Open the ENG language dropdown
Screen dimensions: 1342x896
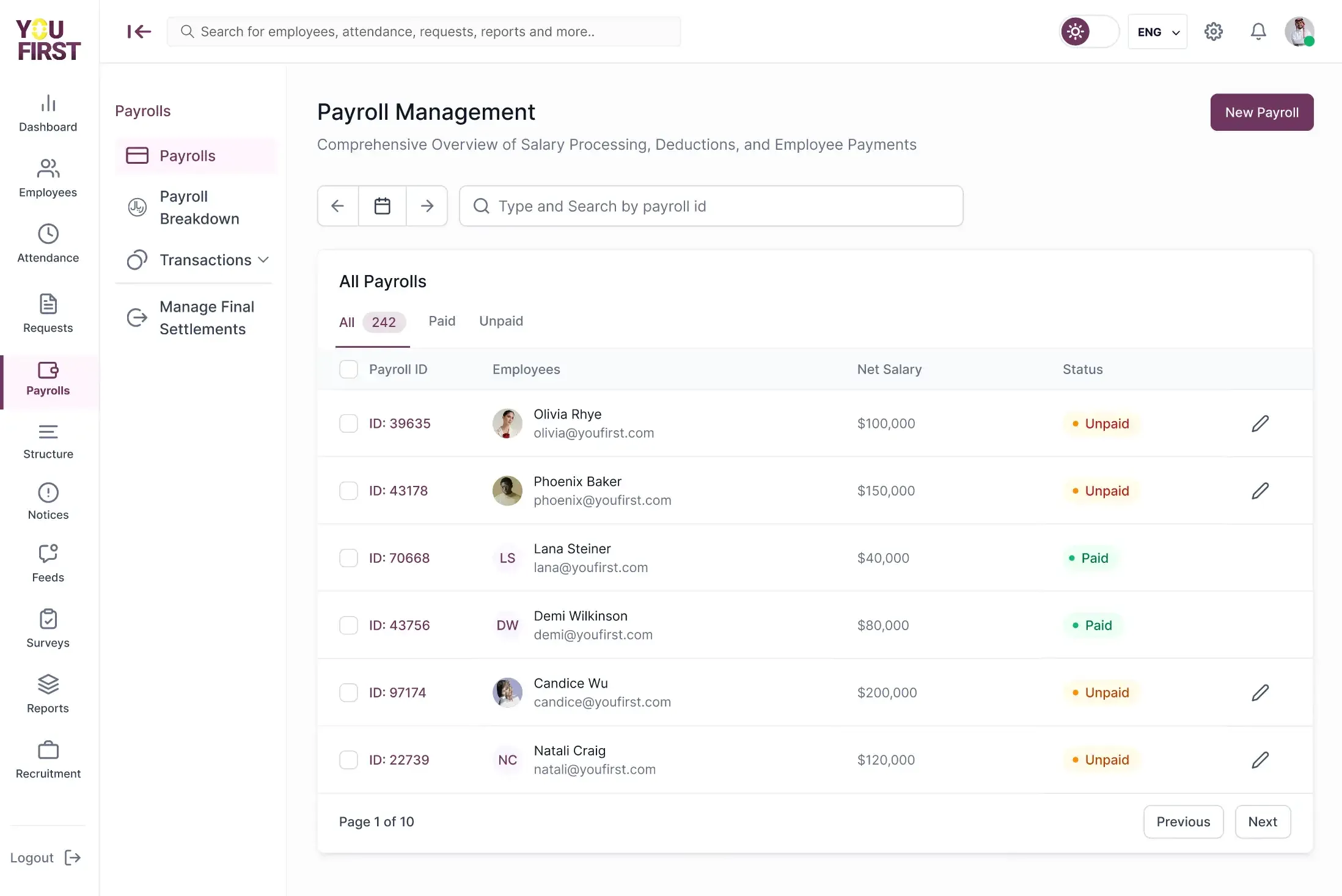1157,32
